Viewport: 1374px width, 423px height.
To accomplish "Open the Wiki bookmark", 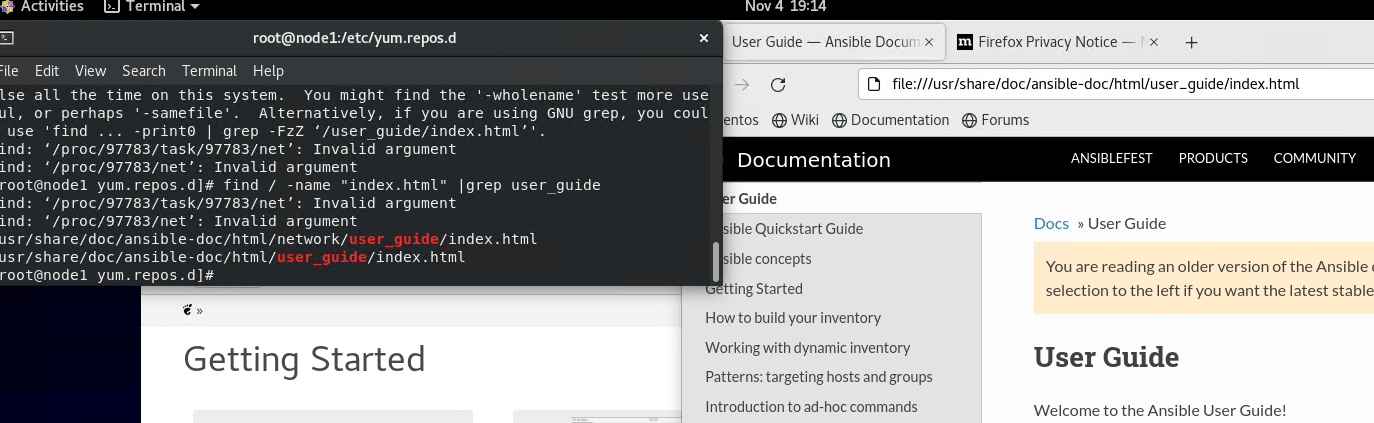I will pos(795,120).
